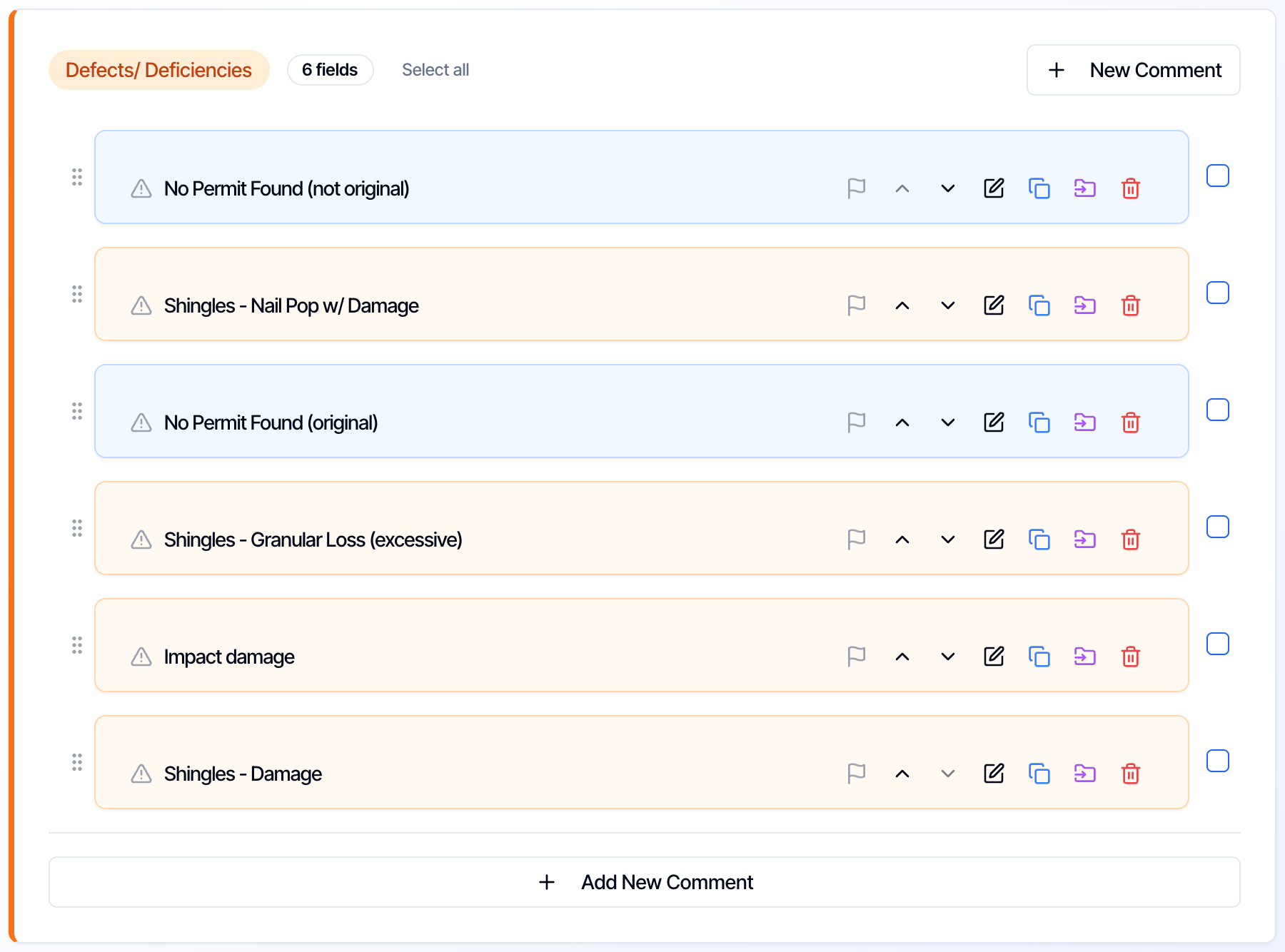Click Add New Comment at the bottom
Viewport: 1285px width, 952px height.
click(x=645, y=882)
